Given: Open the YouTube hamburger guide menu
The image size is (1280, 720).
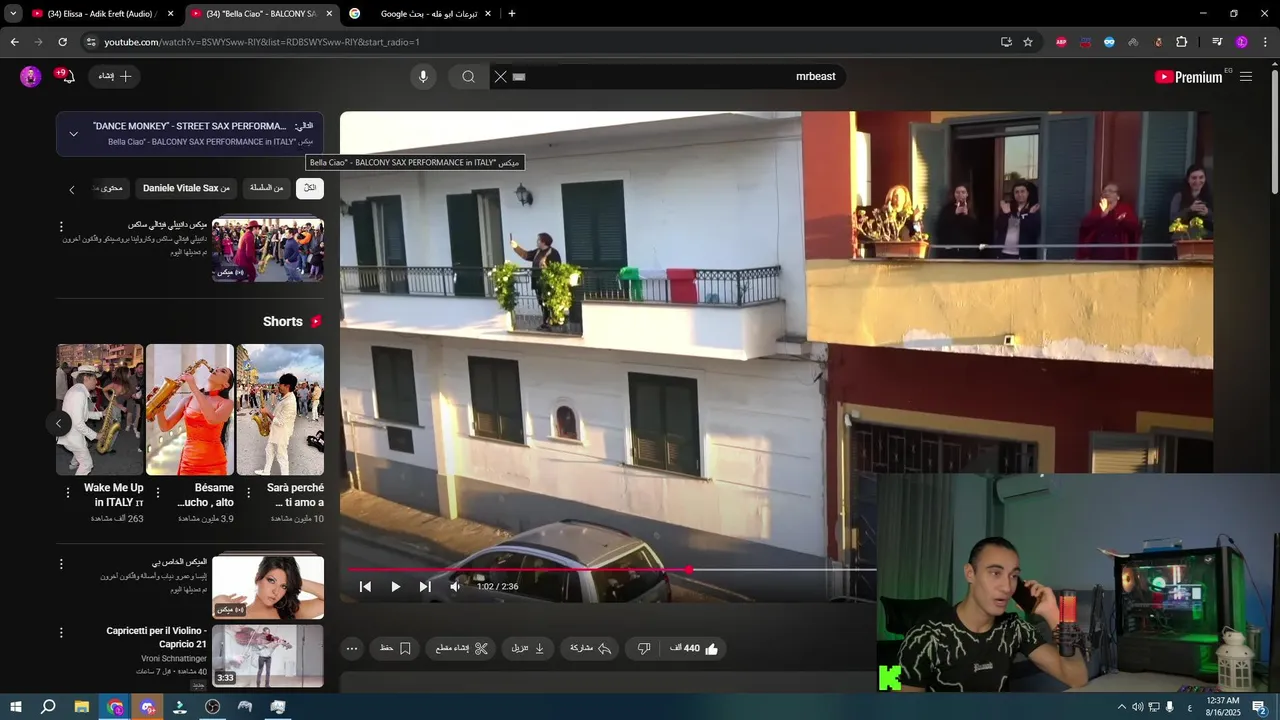Looking at the screenshot, I should (1246, 77).
